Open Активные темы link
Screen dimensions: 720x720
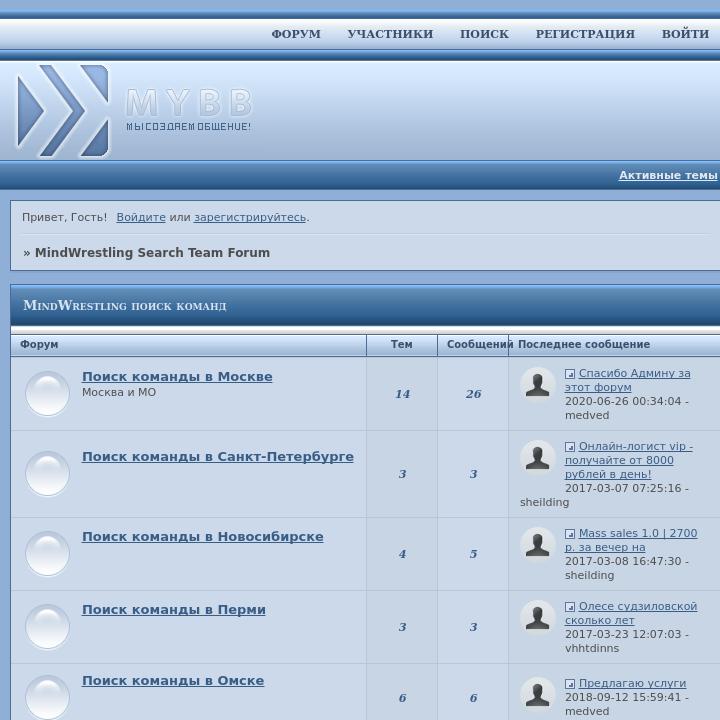pyautogui.click(x=668, y=175)
